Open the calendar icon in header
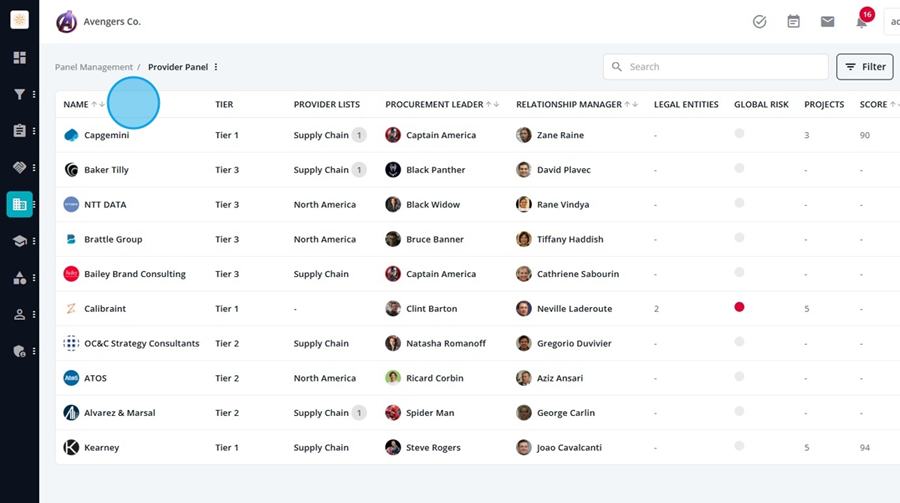The image size is (900, 503). point(793,22)
